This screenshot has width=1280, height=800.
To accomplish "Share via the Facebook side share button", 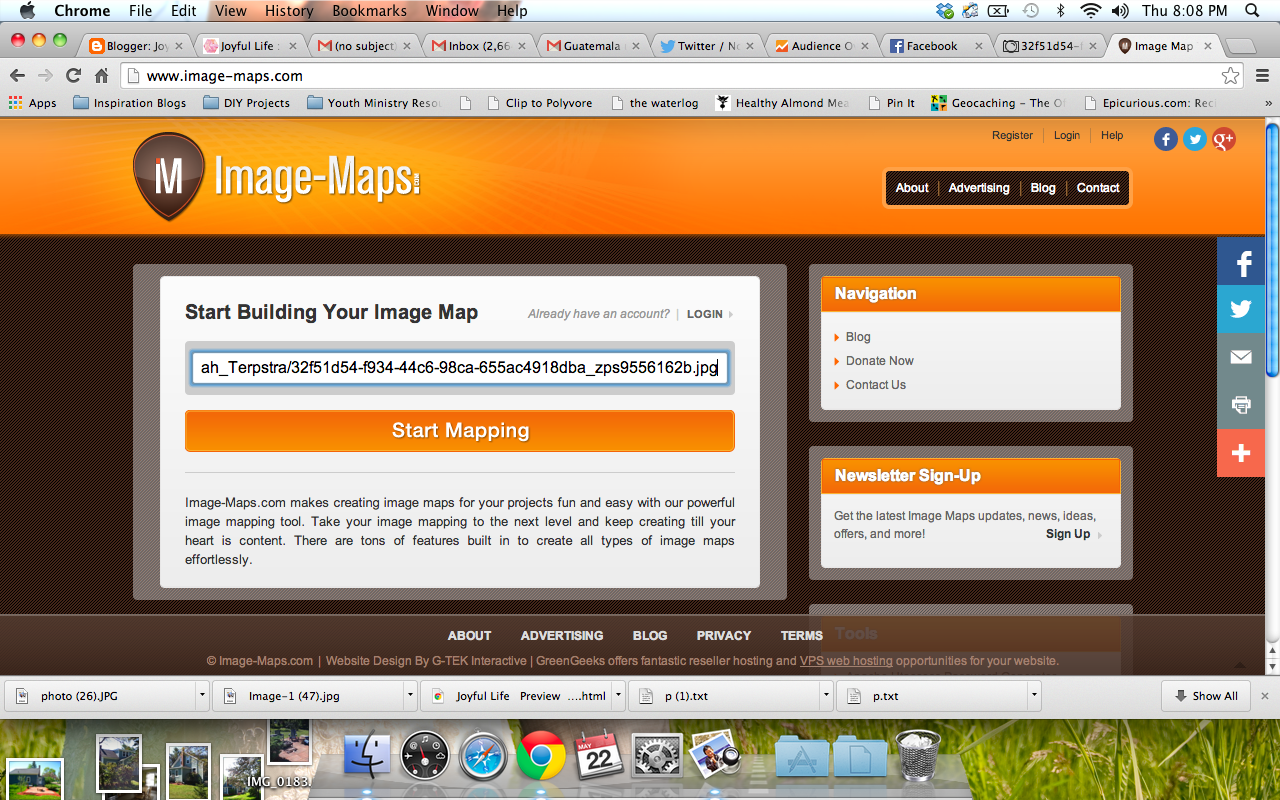I will point(1241,262).
